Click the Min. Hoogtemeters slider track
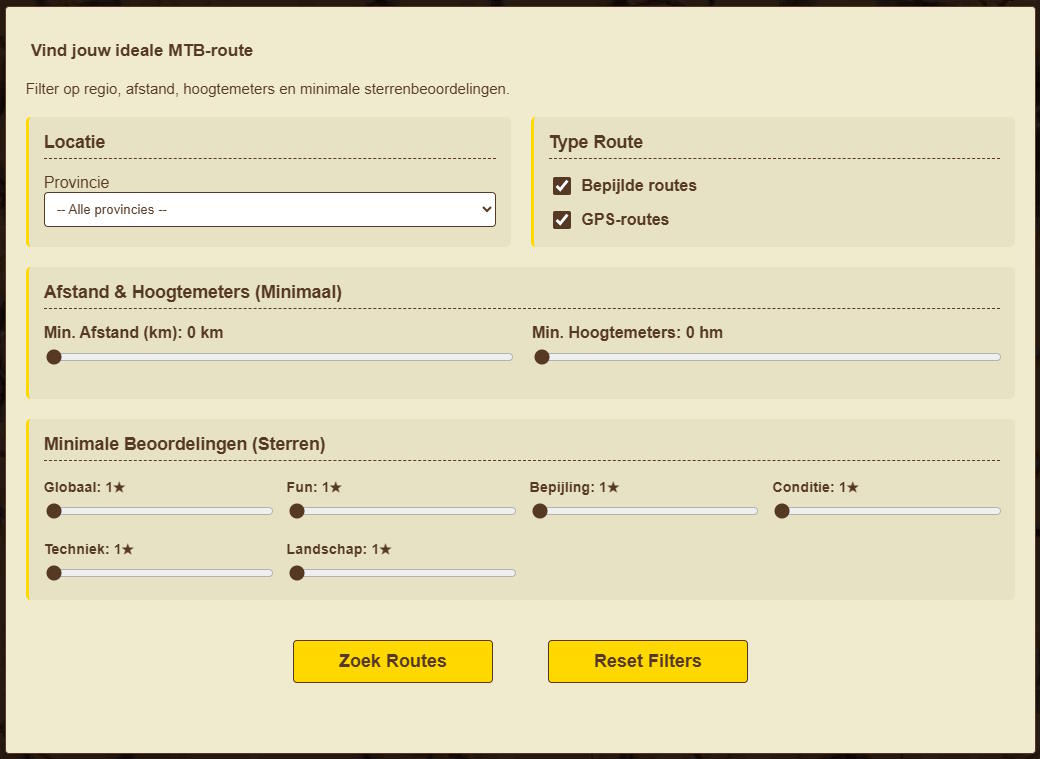The height and width of the screenshot is (759, 1040). [x=767, y=357]
